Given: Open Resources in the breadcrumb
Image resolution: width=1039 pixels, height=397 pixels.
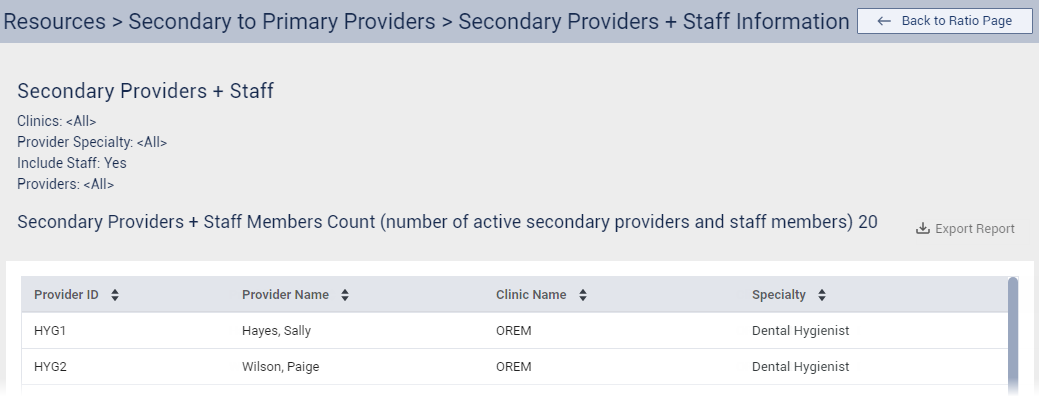Looking at the screenshot, I should pos(54,21).
